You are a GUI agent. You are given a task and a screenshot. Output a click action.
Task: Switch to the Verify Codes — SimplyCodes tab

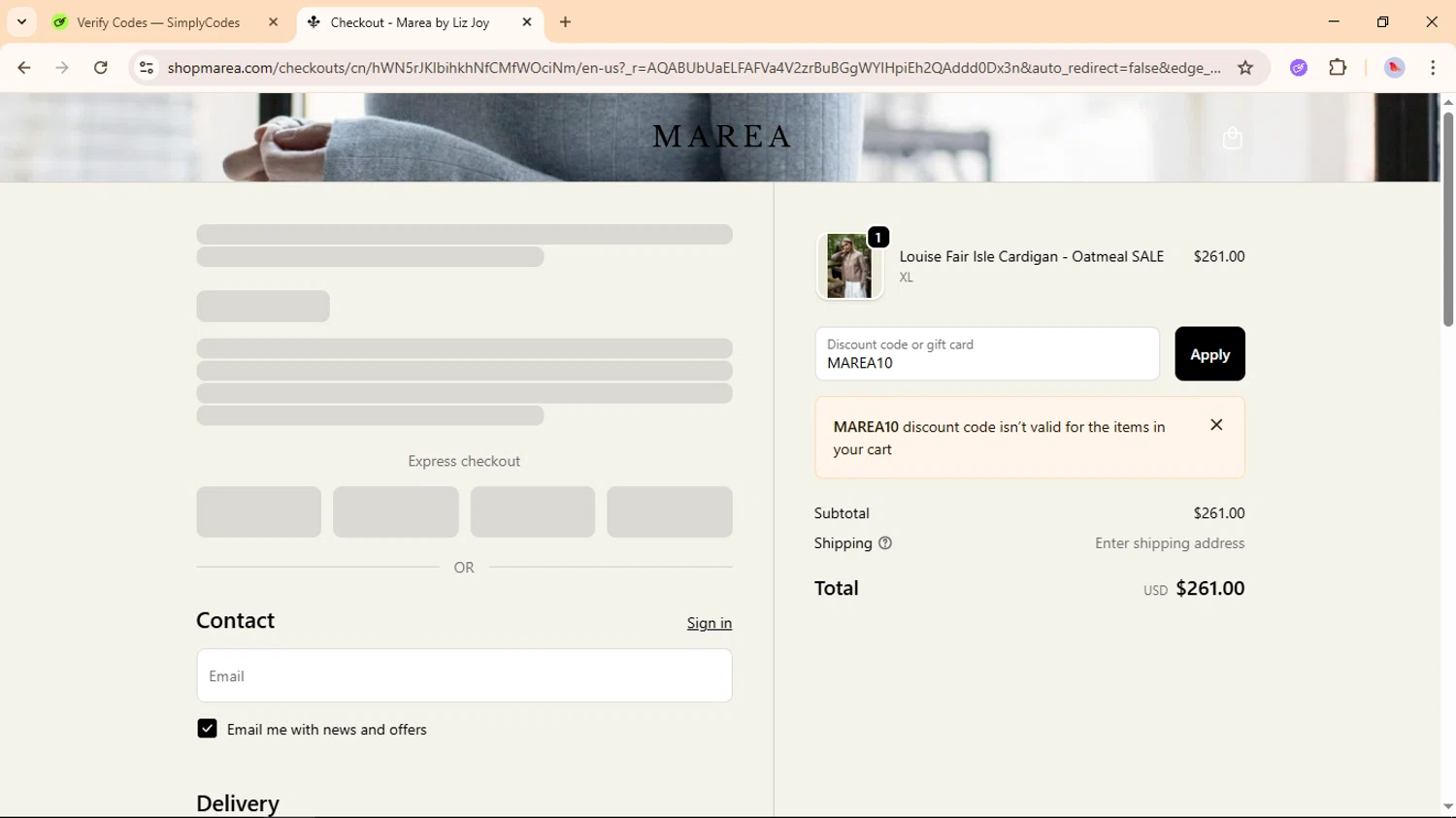click(158, 22)
